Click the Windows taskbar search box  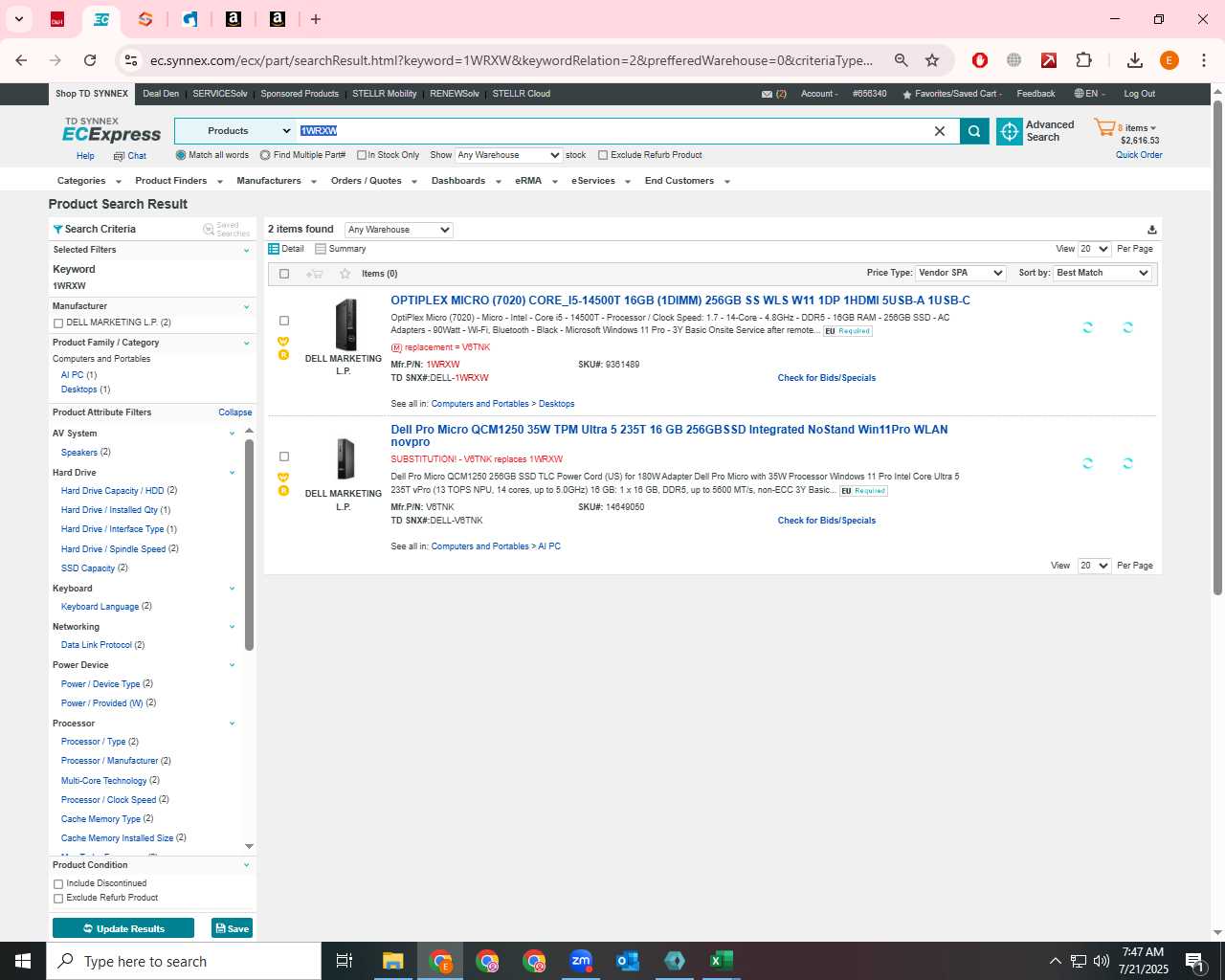pyautogui.click(x=184, y=961)
